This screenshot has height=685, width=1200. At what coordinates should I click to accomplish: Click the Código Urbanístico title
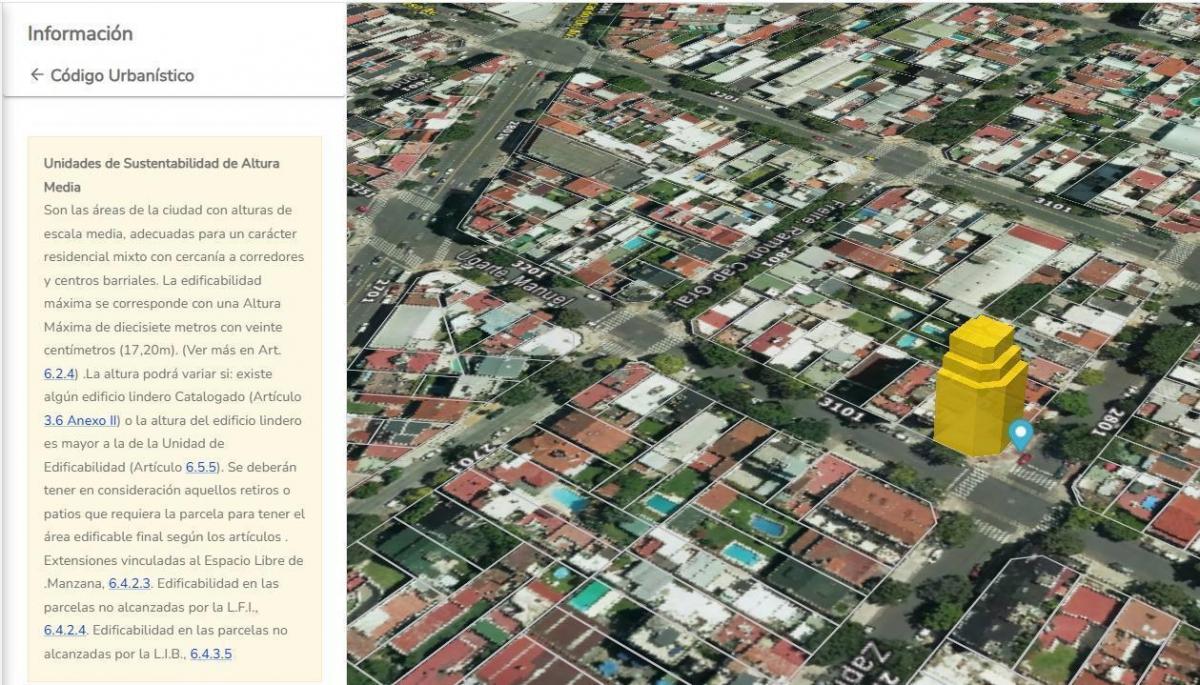[x=122, y=75]
